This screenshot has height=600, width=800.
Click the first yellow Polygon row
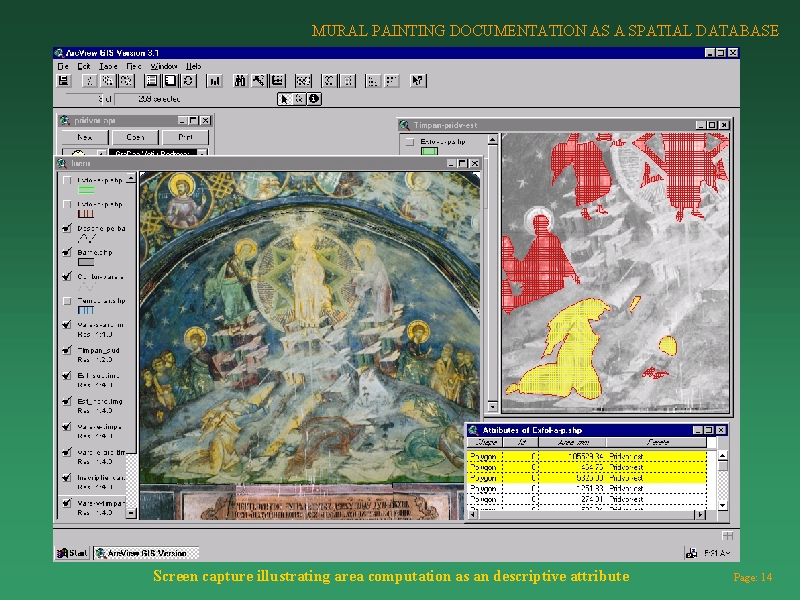coord(587,456)
